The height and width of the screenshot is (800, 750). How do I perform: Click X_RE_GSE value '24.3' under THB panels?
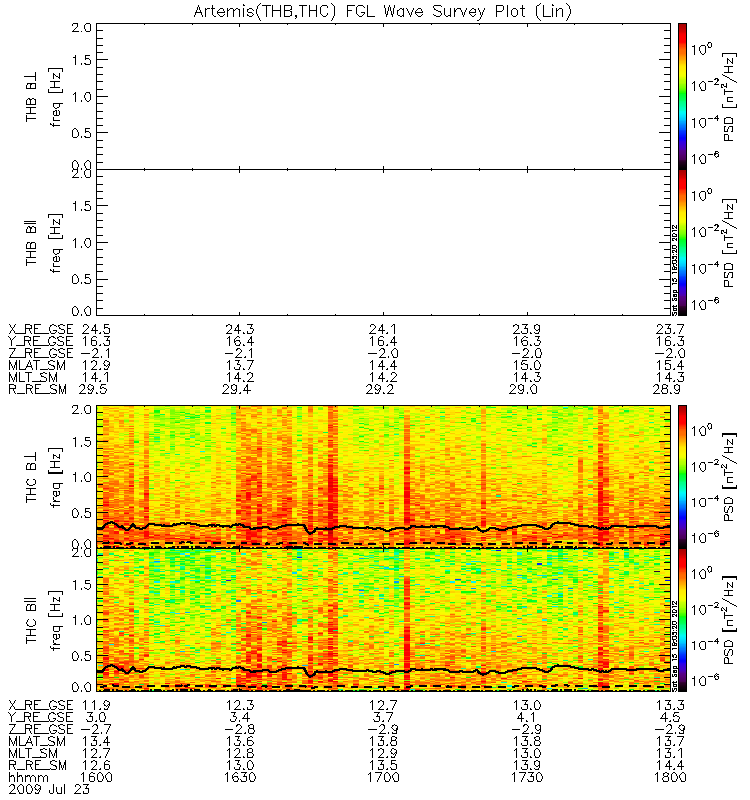click(x=240, y=329)
